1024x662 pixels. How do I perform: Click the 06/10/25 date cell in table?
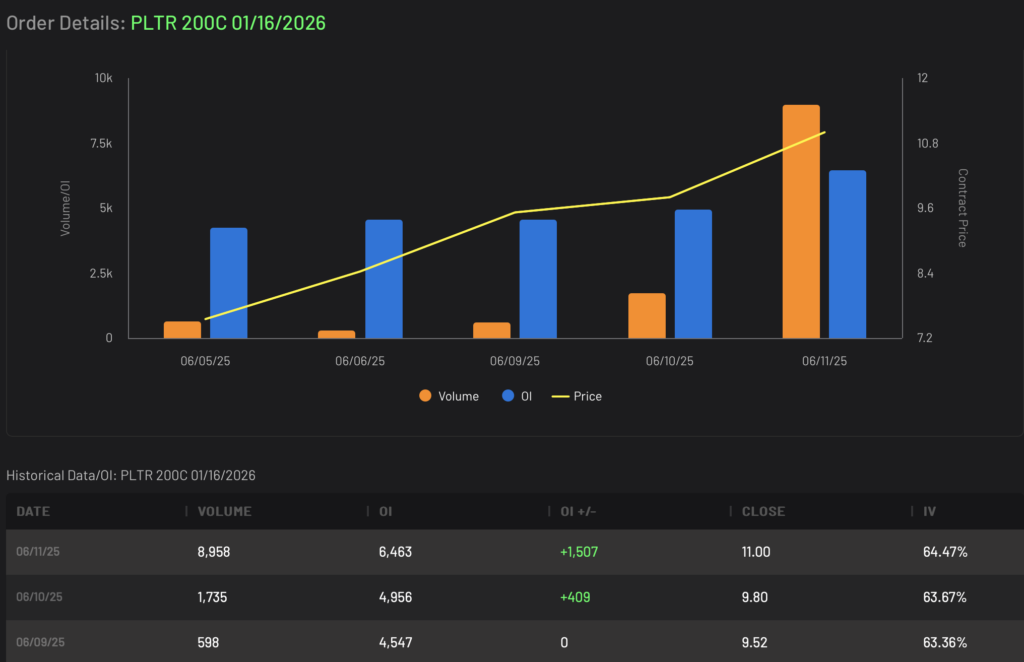[x=39, y=597]
